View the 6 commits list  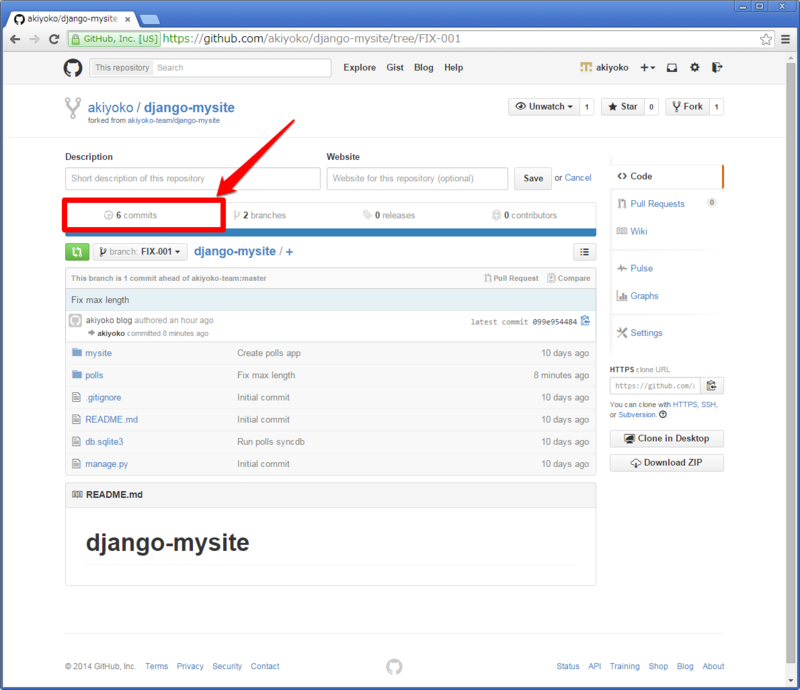131,215
